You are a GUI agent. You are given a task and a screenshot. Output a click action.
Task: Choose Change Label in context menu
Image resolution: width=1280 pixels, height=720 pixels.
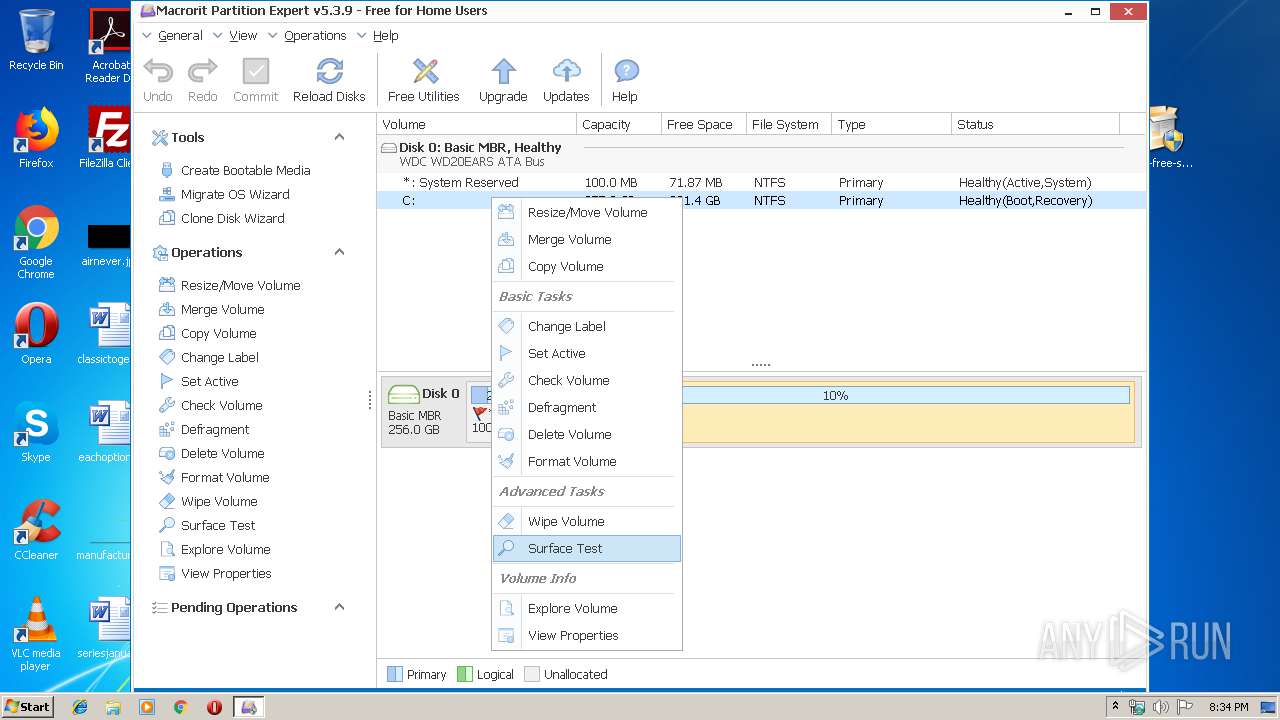[x=587, y=326]
